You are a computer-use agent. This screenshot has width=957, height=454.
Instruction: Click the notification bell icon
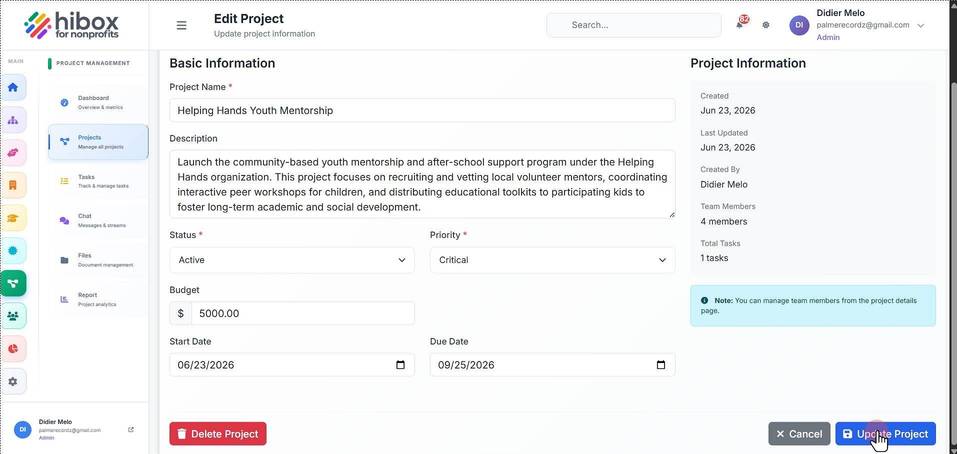pyautogui.click(x=740, y=25)
